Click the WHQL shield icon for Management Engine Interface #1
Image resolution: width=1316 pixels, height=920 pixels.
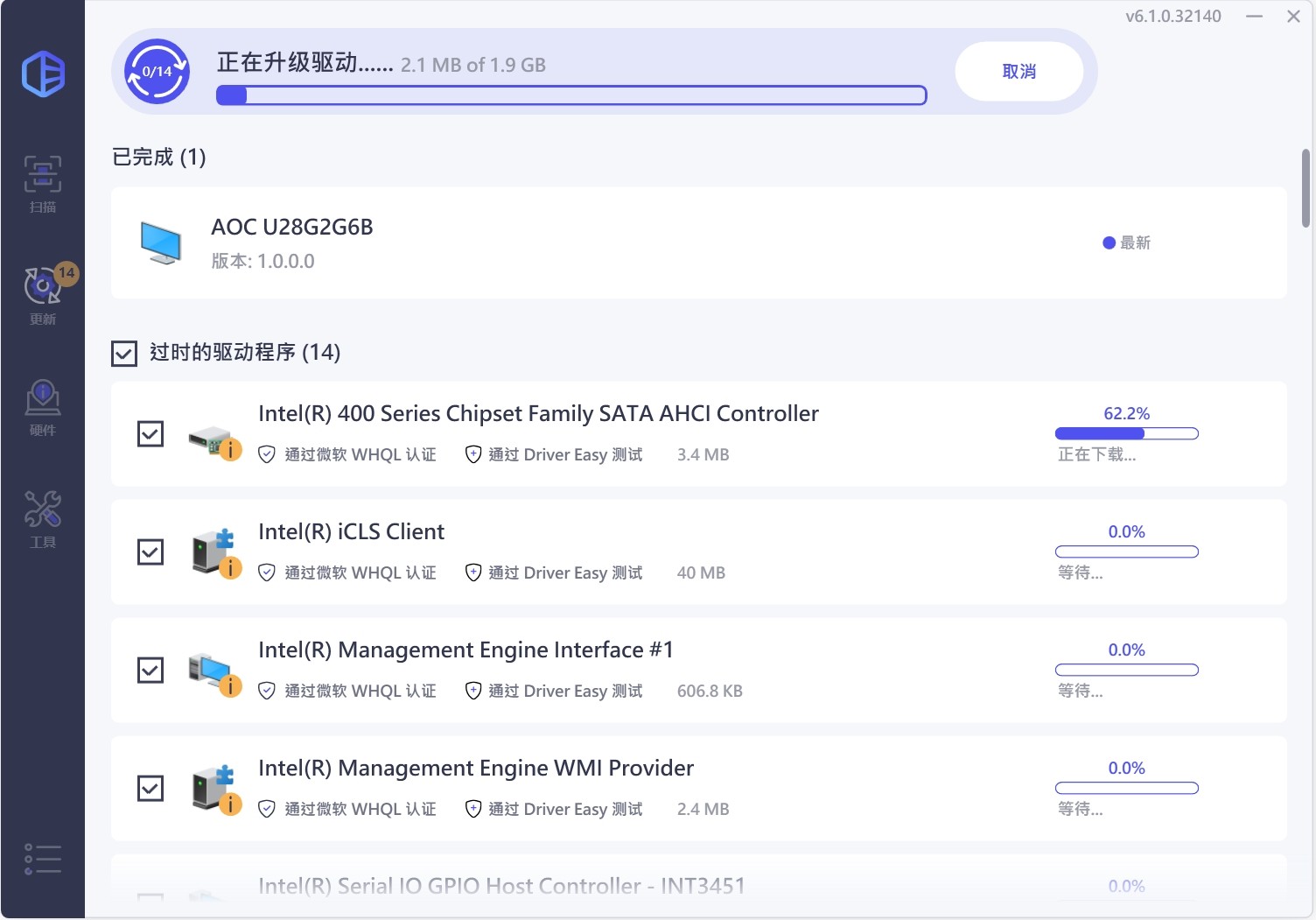click(267, 691)
